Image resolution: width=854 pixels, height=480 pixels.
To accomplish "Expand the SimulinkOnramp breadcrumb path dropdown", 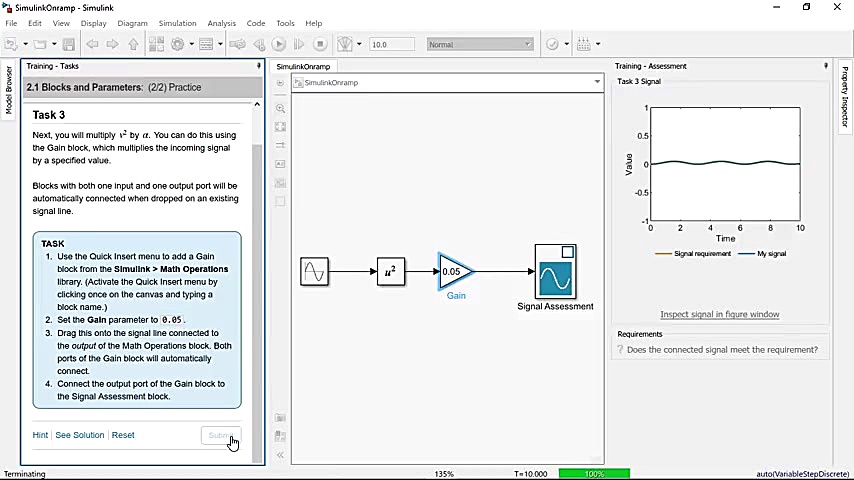I will (597, 82).
